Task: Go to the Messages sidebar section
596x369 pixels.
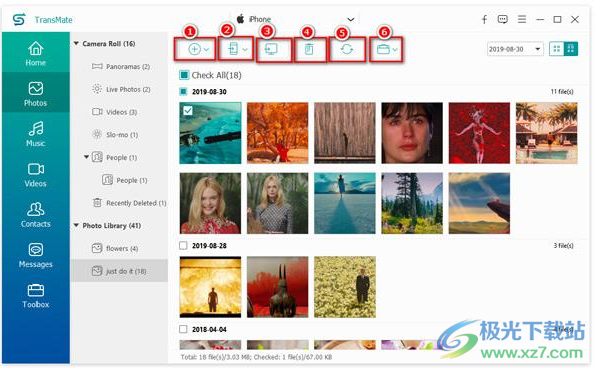Action: coord(36,255)
